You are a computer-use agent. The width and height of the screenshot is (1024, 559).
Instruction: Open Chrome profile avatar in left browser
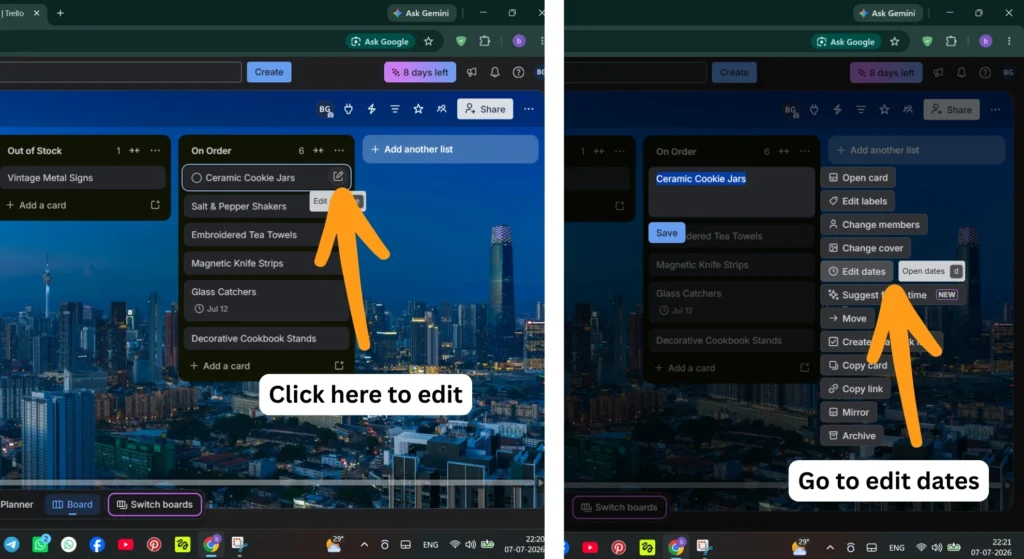click(x=519, y=41)
